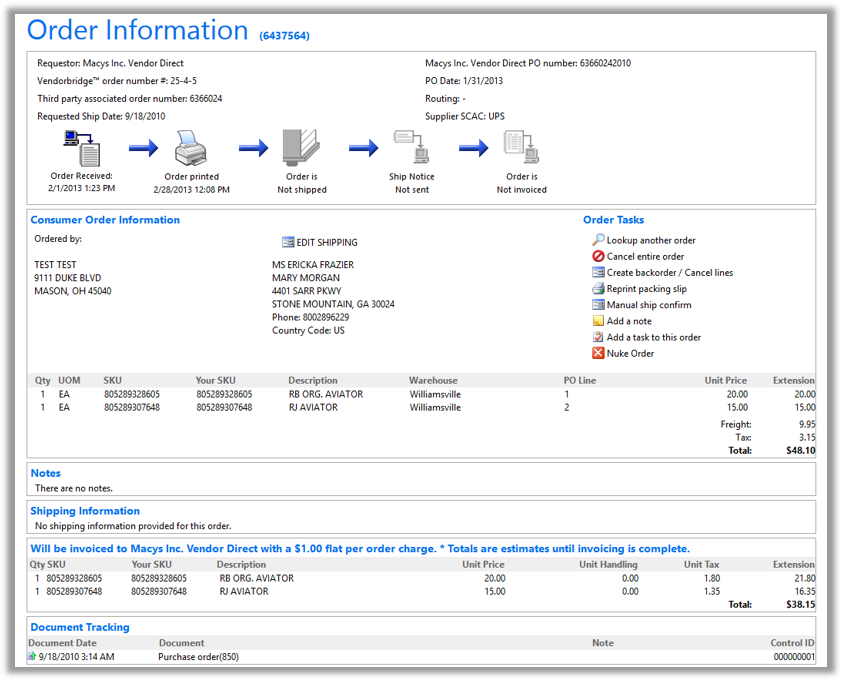Click Add a task to this order

click(x=654, y=337)
